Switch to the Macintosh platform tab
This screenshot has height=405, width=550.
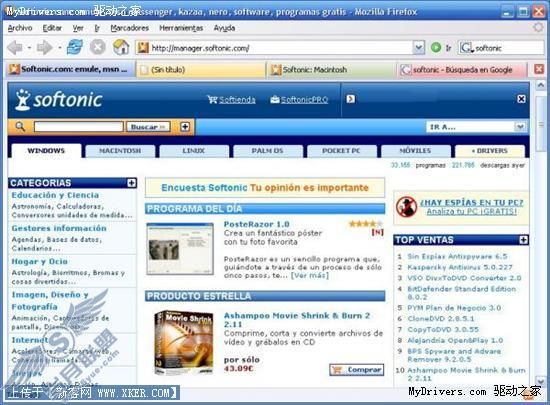coord(120,151)
